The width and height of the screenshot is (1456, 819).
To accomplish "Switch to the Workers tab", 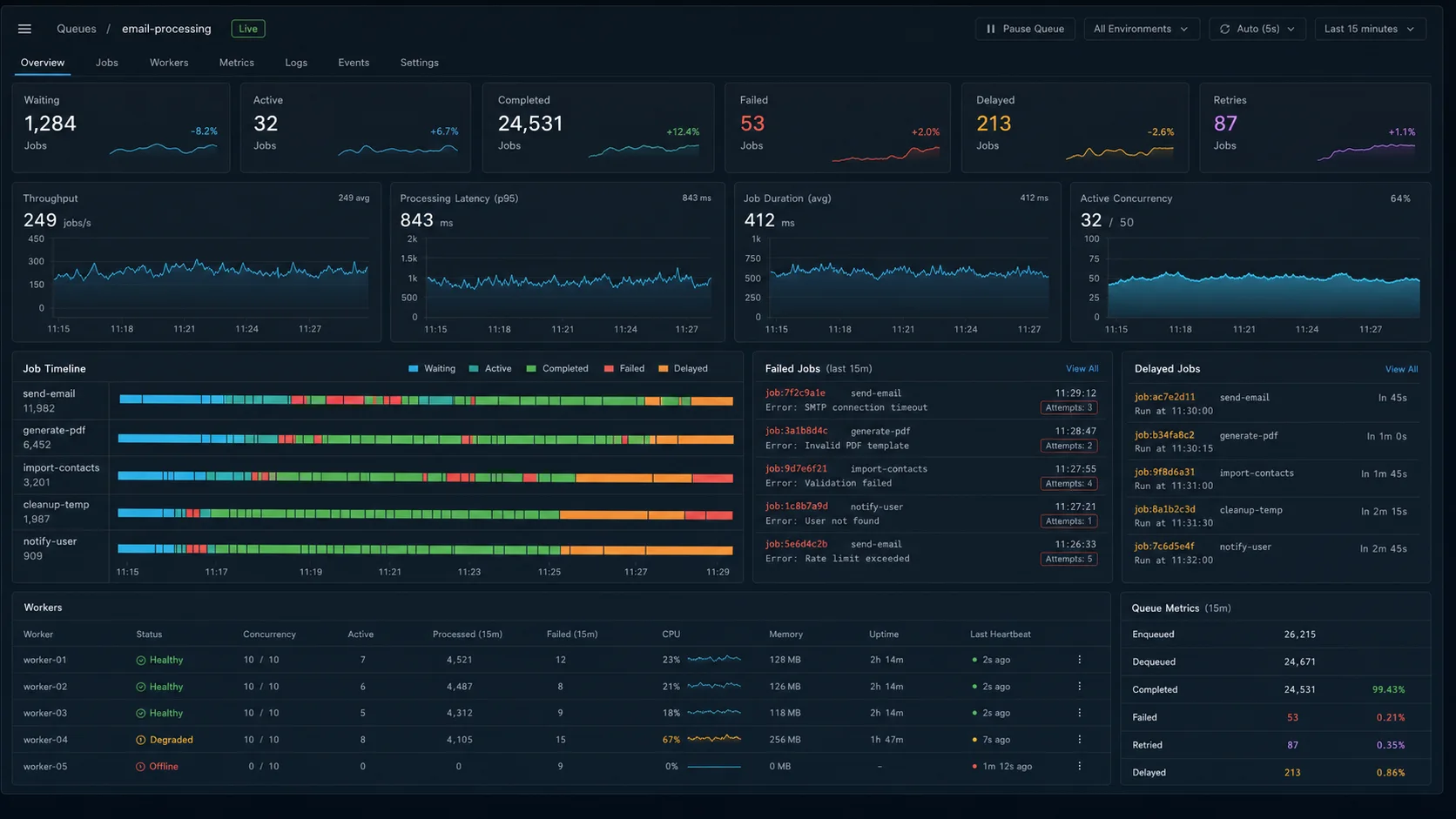I will (x=169, y=63).
